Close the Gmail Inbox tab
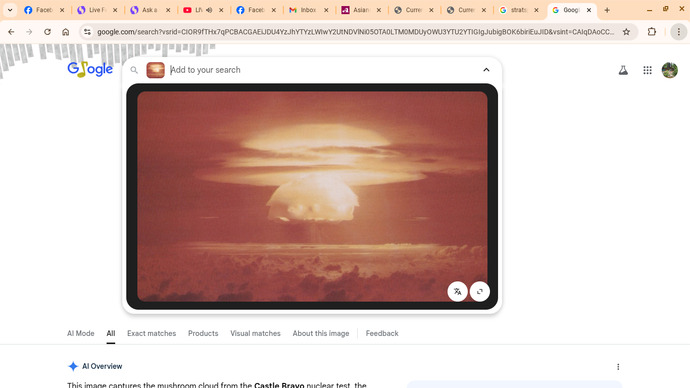The width and height of the screenshot is (690, 388). (x=326, y=10)
